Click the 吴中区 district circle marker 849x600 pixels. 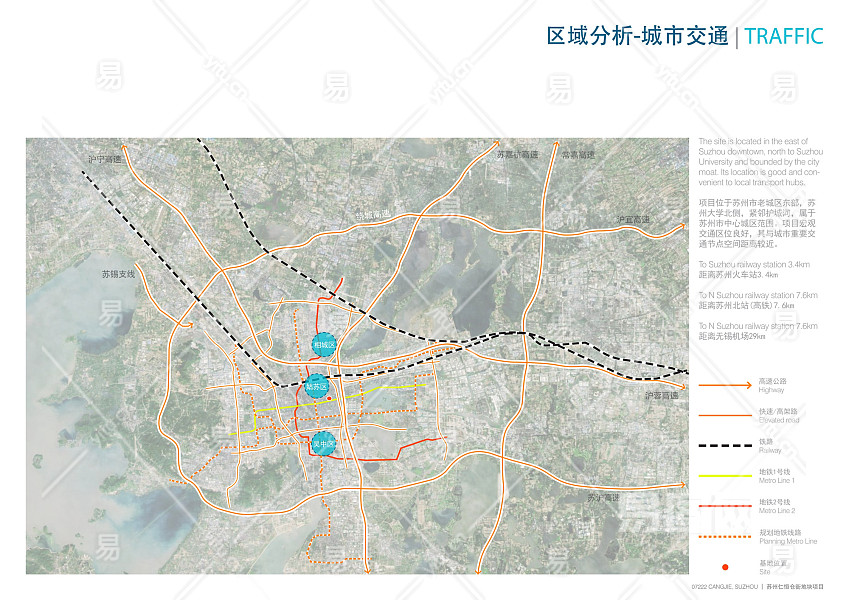(x=324, y=444)
